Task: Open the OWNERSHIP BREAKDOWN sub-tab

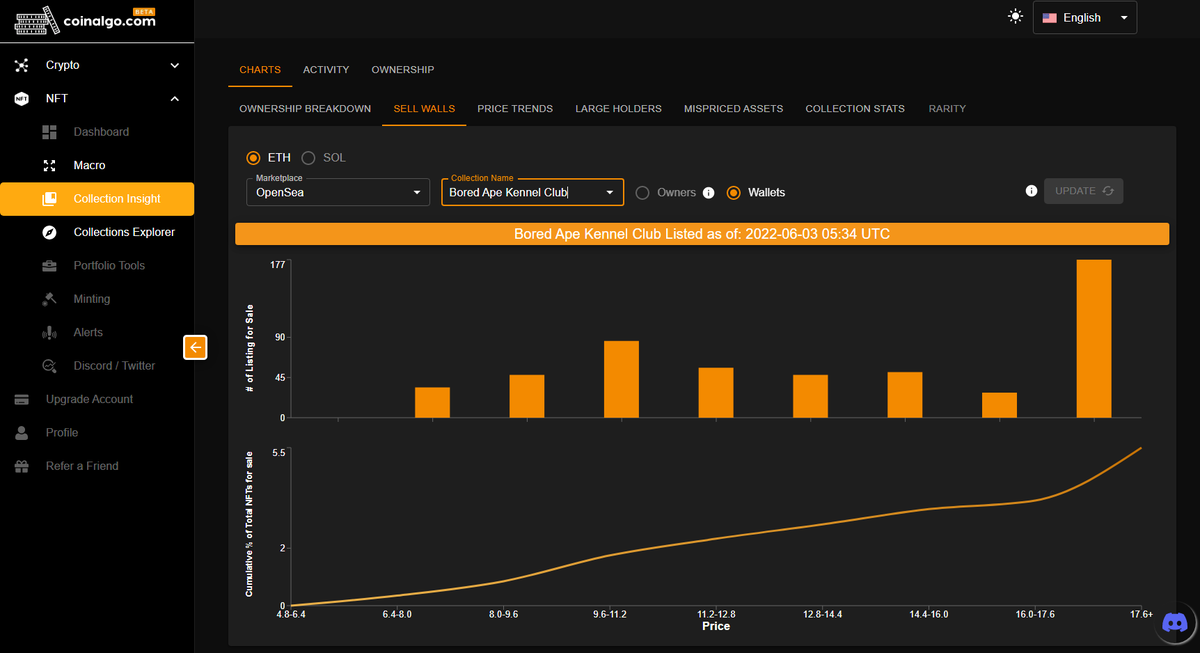Action: (x=305, y=109)
